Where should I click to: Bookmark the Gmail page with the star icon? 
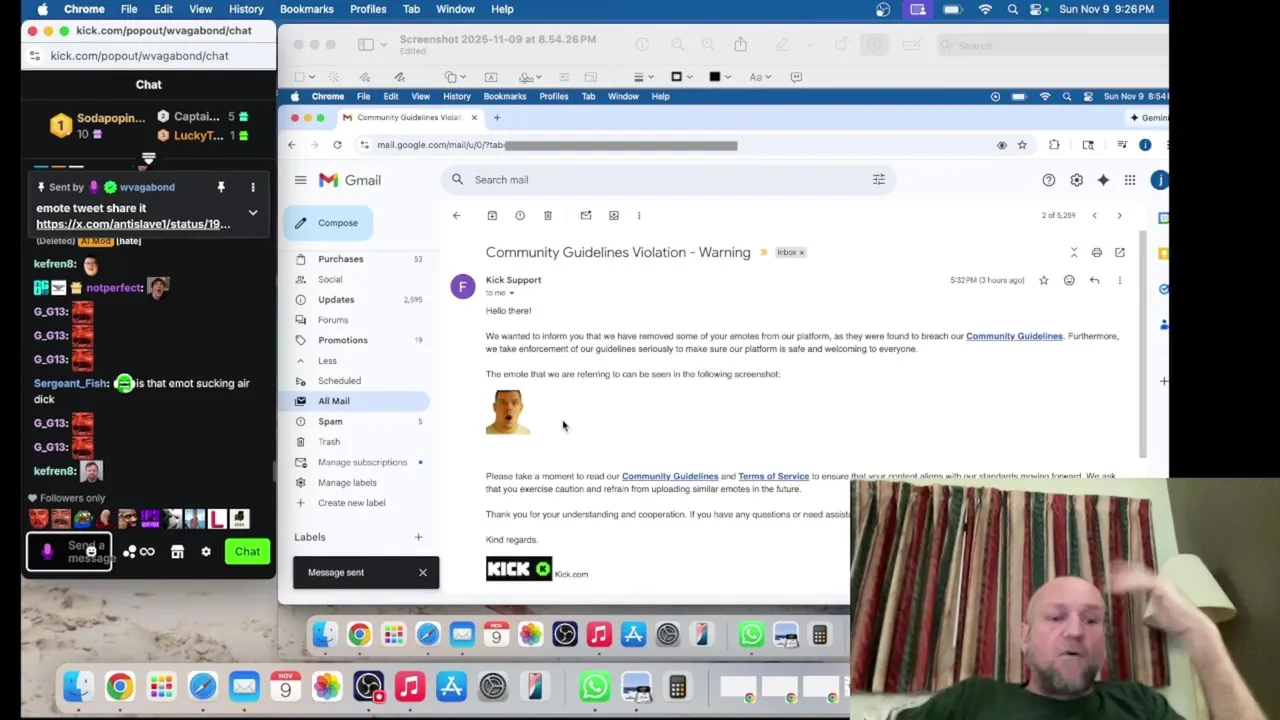(1022, 145)
